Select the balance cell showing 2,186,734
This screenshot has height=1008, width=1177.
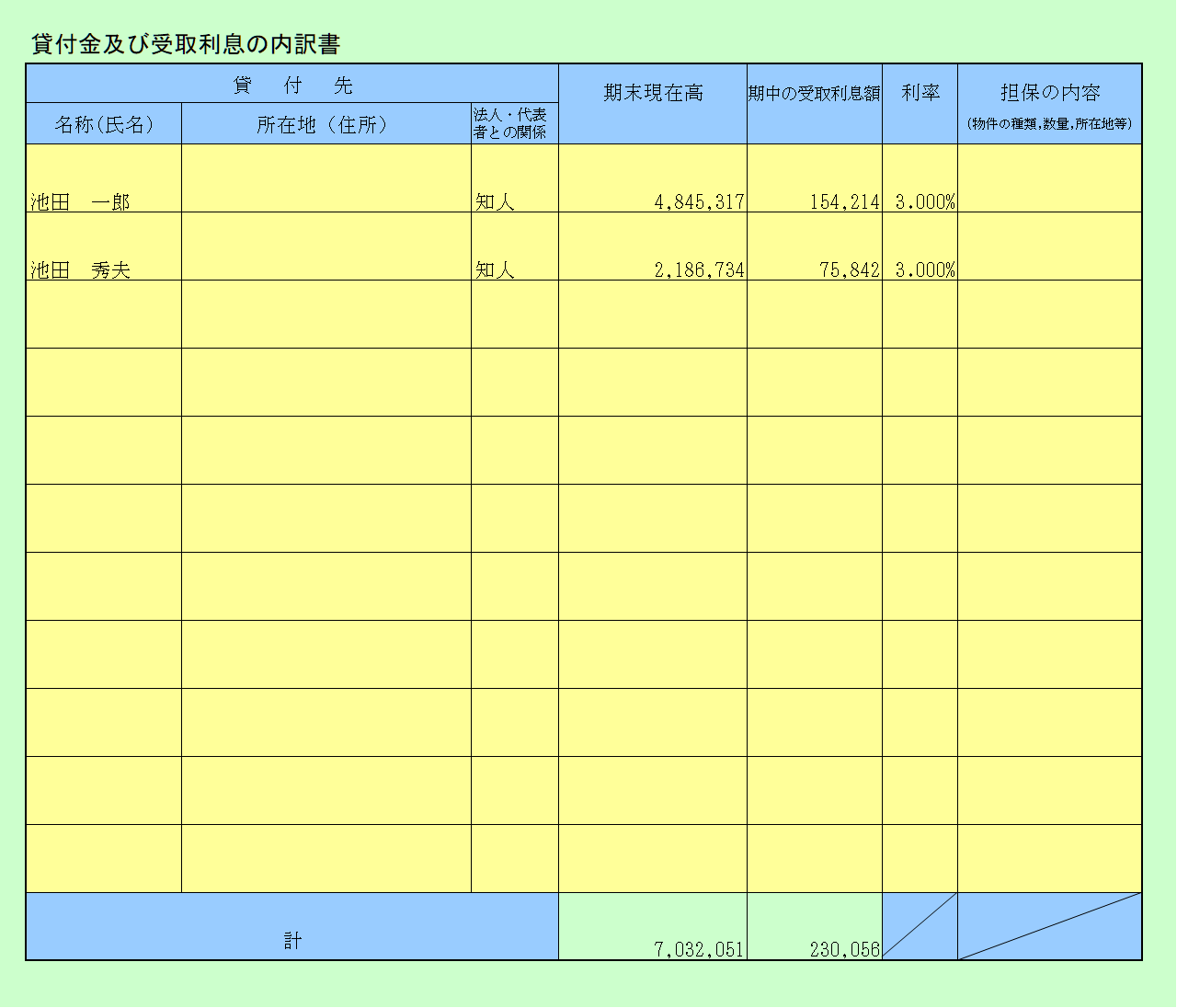coord(652,247)
